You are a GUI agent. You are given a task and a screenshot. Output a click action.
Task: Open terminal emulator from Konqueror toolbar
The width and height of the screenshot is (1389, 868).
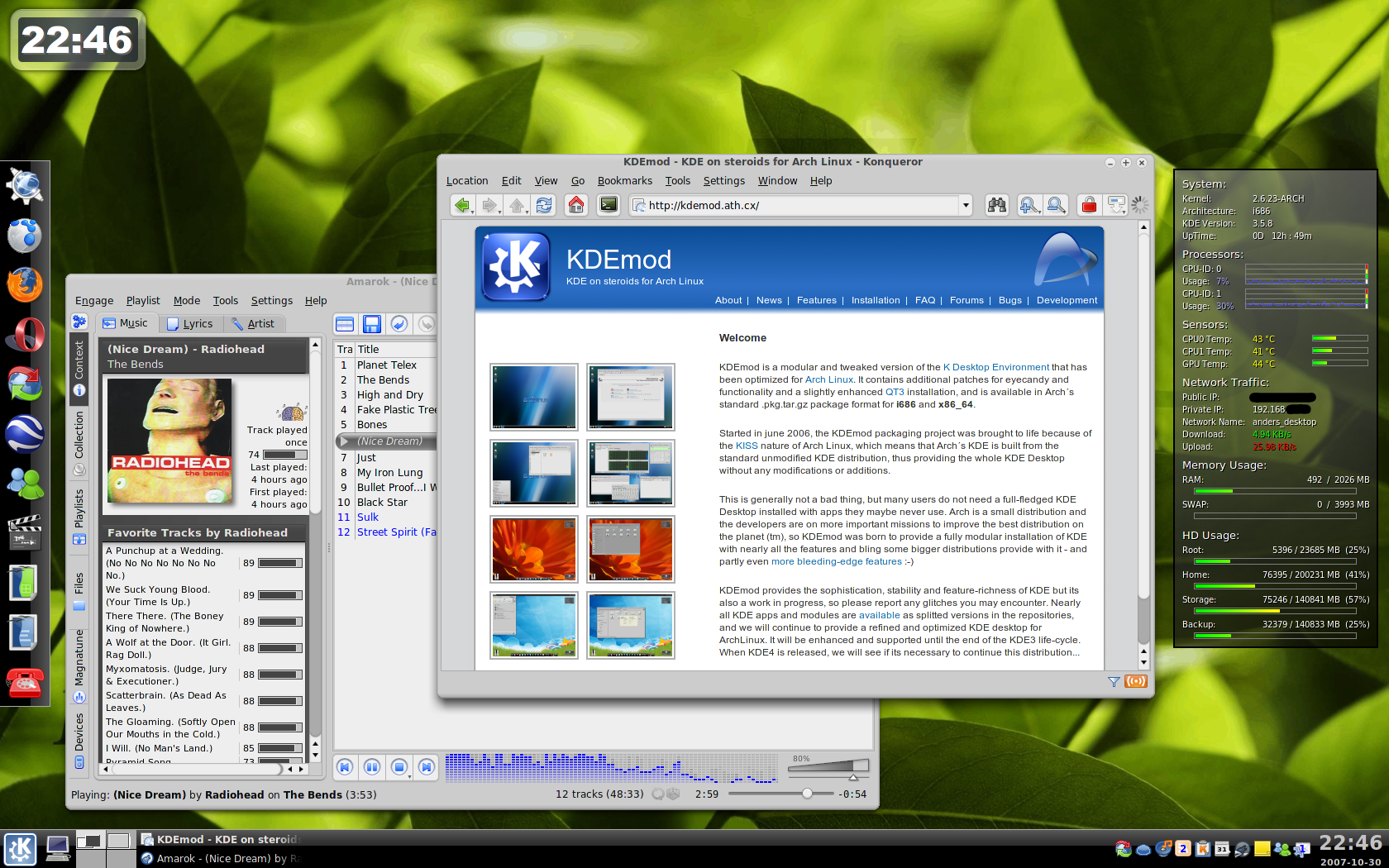[609, 205]
